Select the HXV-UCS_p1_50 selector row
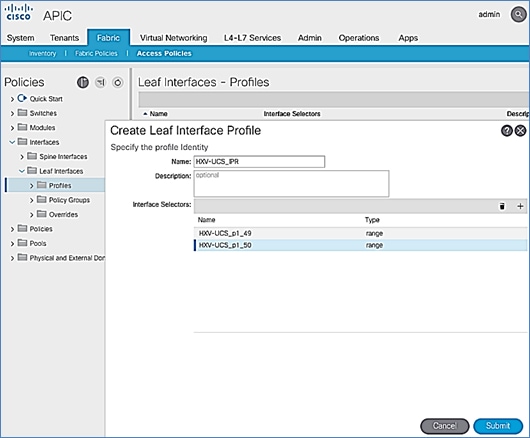The width and height of the screenshot is (530, 438). (x=361, y=245)
